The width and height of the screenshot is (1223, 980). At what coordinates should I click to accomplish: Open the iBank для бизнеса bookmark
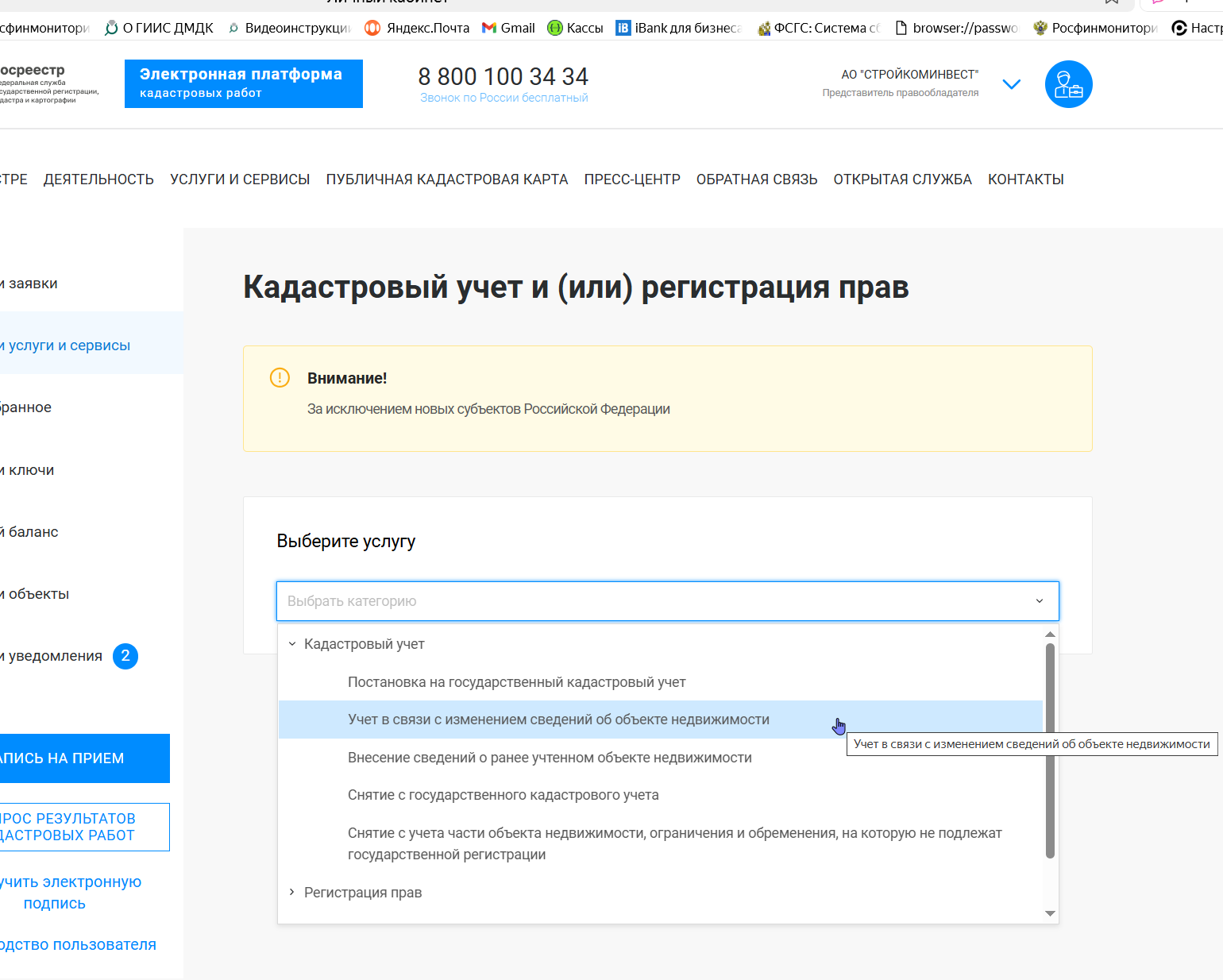(x=679, y=28)
